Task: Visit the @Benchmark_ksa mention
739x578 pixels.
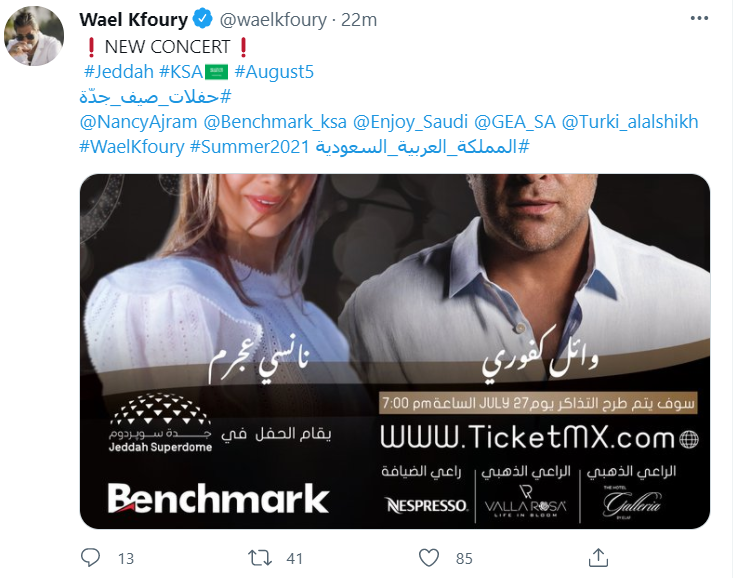Action: point(275,122)
